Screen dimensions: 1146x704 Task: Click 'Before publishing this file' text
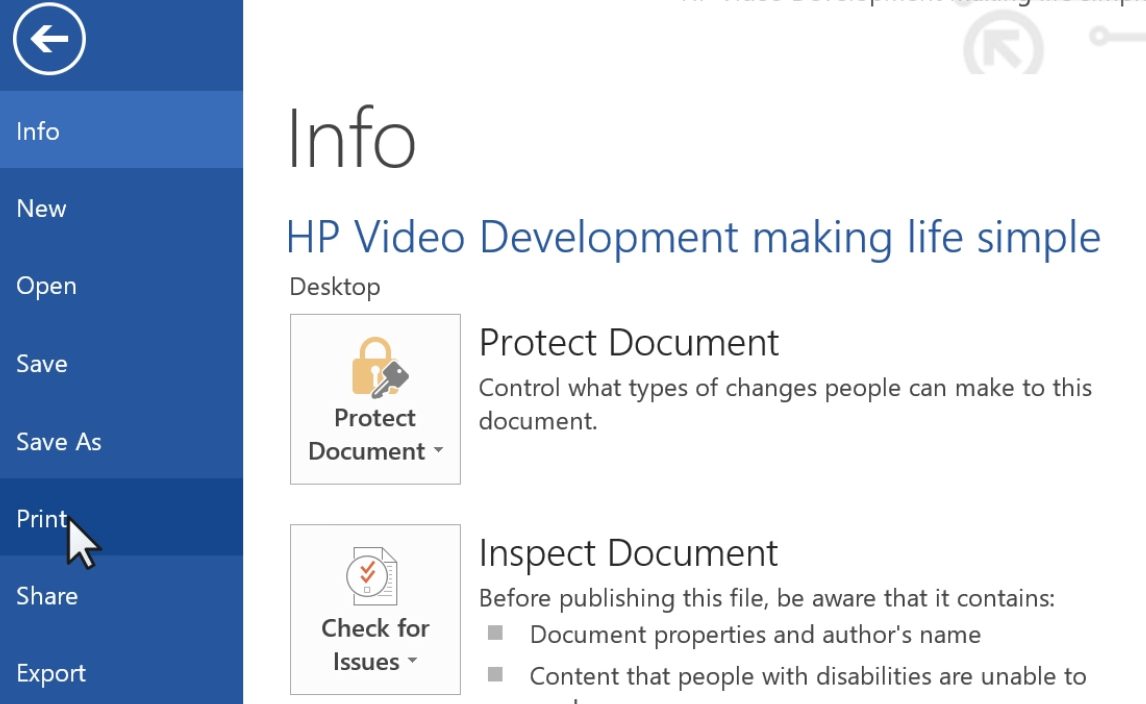(767, 599)
